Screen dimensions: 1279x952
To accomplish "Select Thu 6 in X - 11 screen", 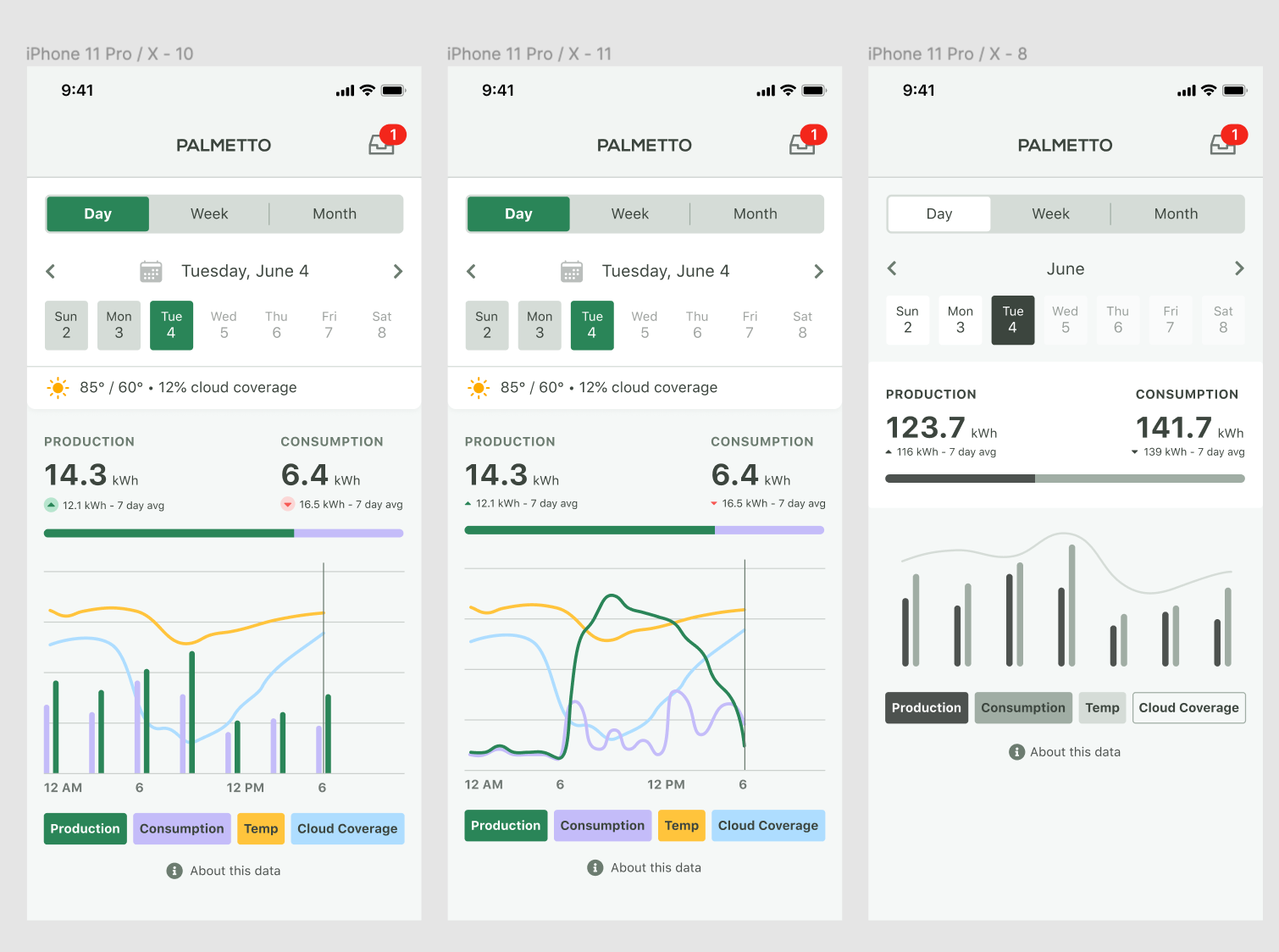I will [x=697, y=325].
